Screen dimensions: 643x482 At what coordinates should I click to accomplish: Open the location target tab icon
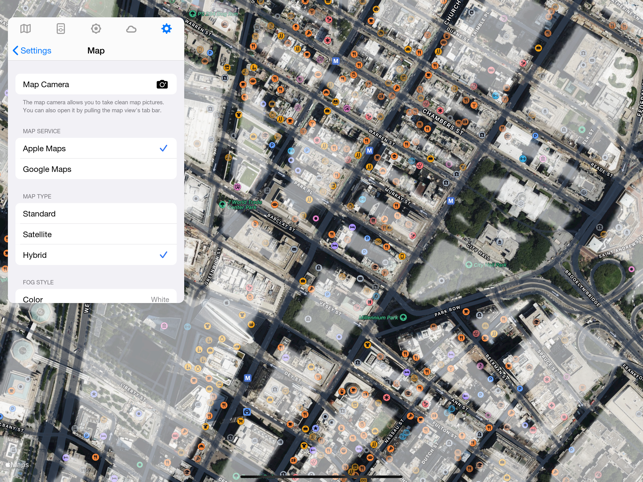tap(96, 28)
